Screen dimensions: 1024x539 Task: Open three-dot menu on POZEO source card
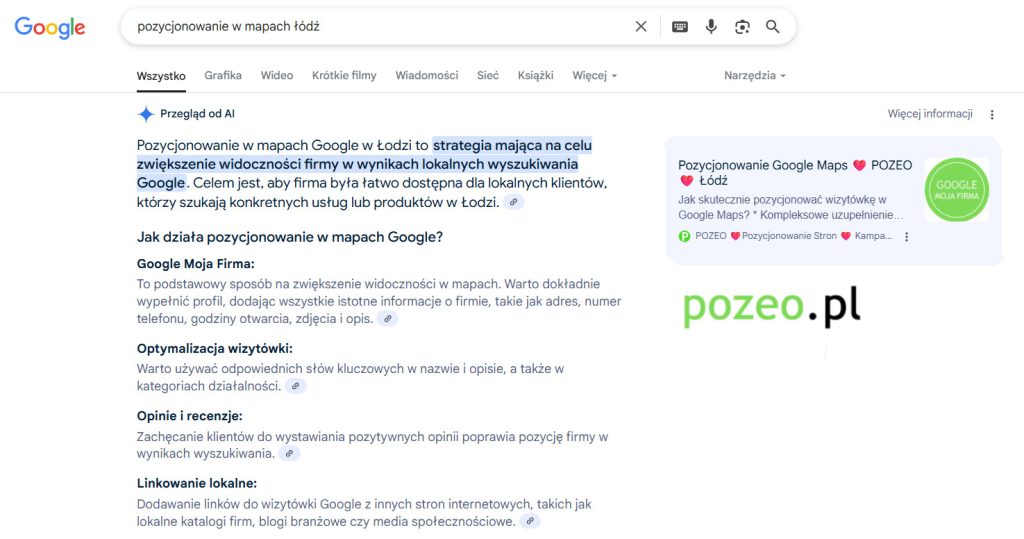(x=906, y=237)
